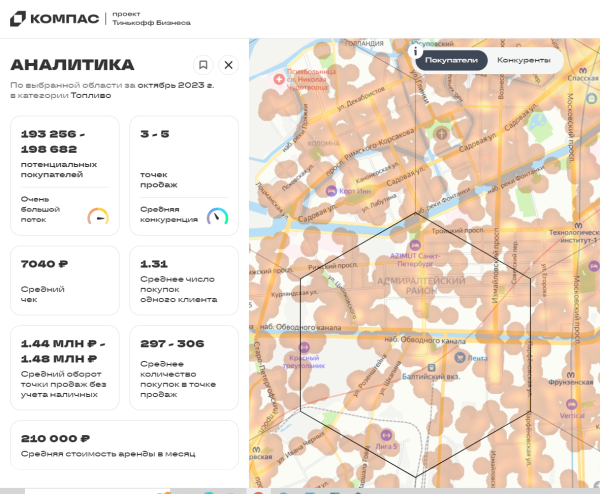600x494 pixels.
Task: Close the Аналитика panel
Action: pyautogui.click(x=228, y=65)
